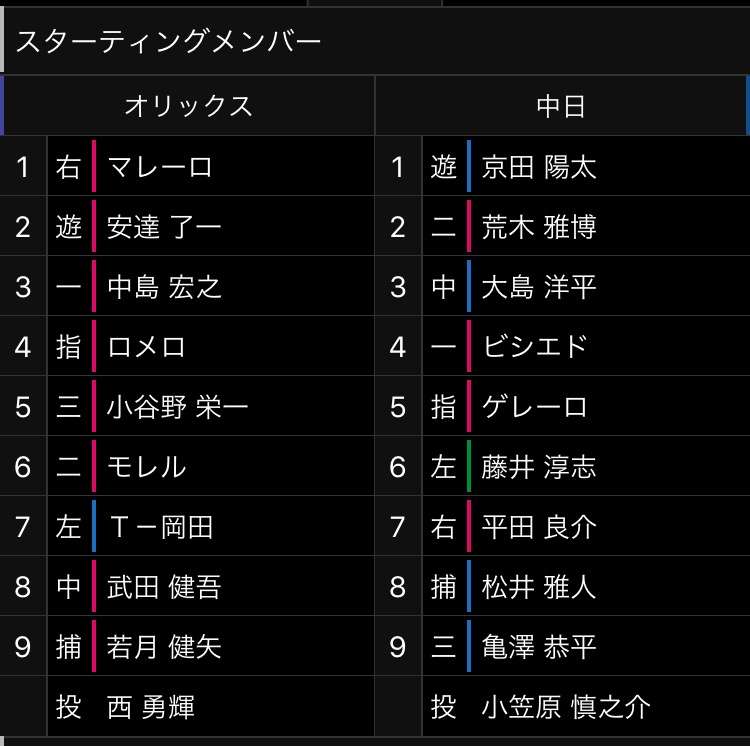Select designated hitter ゲレーロ

coord(534,407)
